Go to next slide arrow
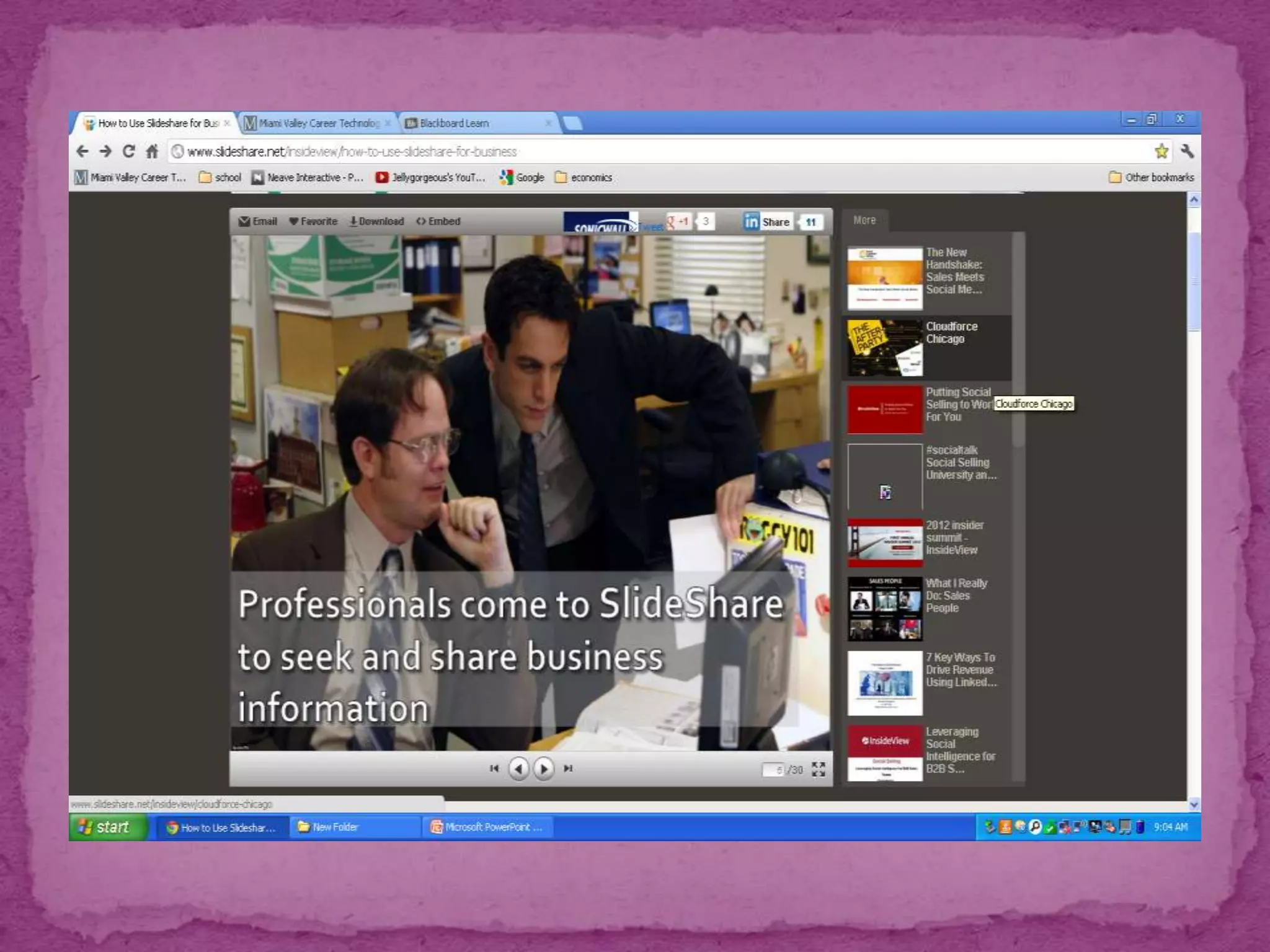 point(544,769)
